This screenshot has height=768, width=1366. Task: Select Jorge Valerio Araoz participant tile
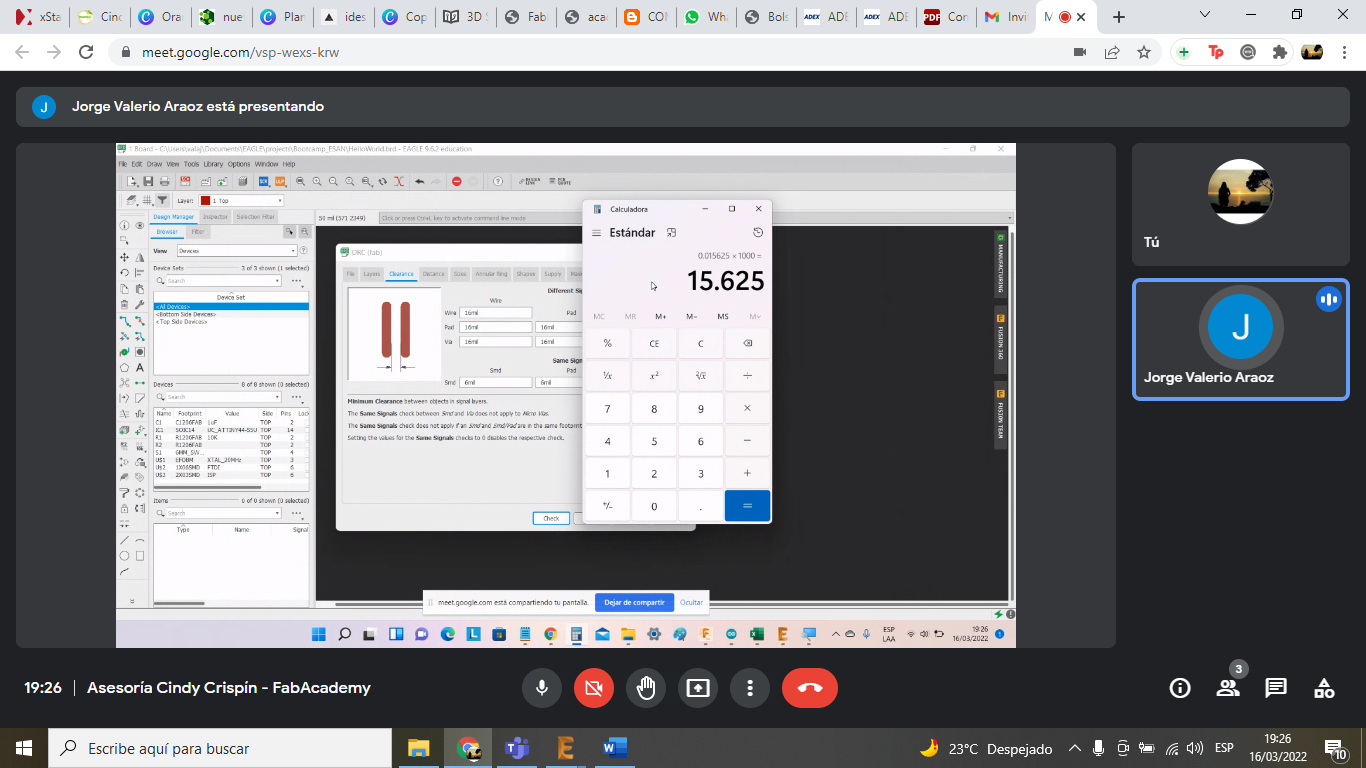tap(1240, 339)
